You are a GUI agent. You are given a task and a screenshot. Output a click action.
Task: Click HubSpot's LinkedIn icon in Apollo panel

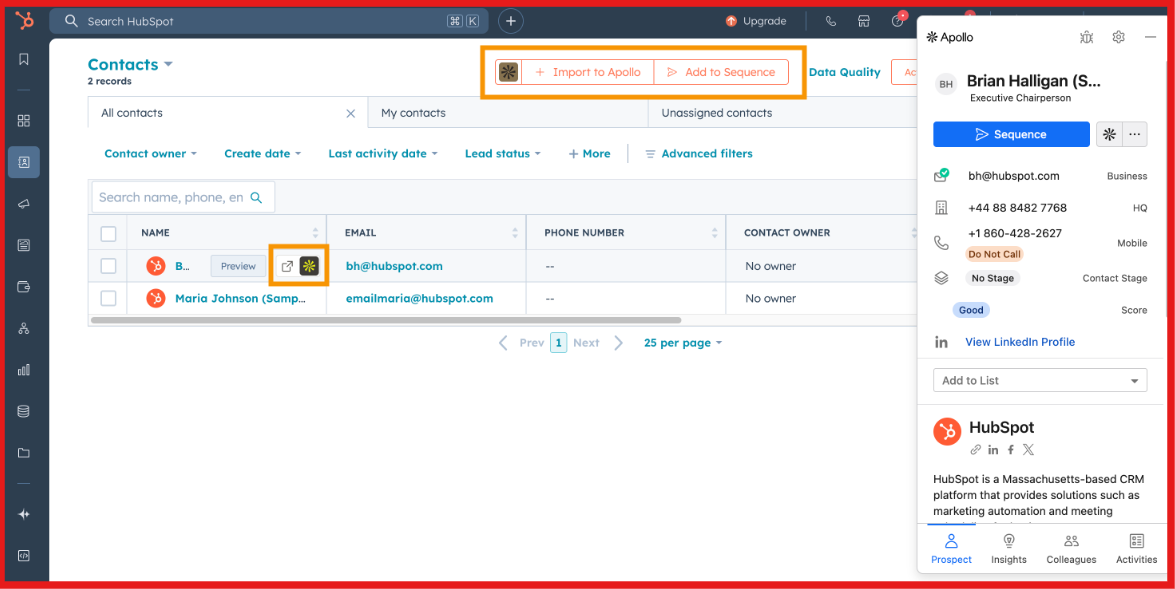993,449
